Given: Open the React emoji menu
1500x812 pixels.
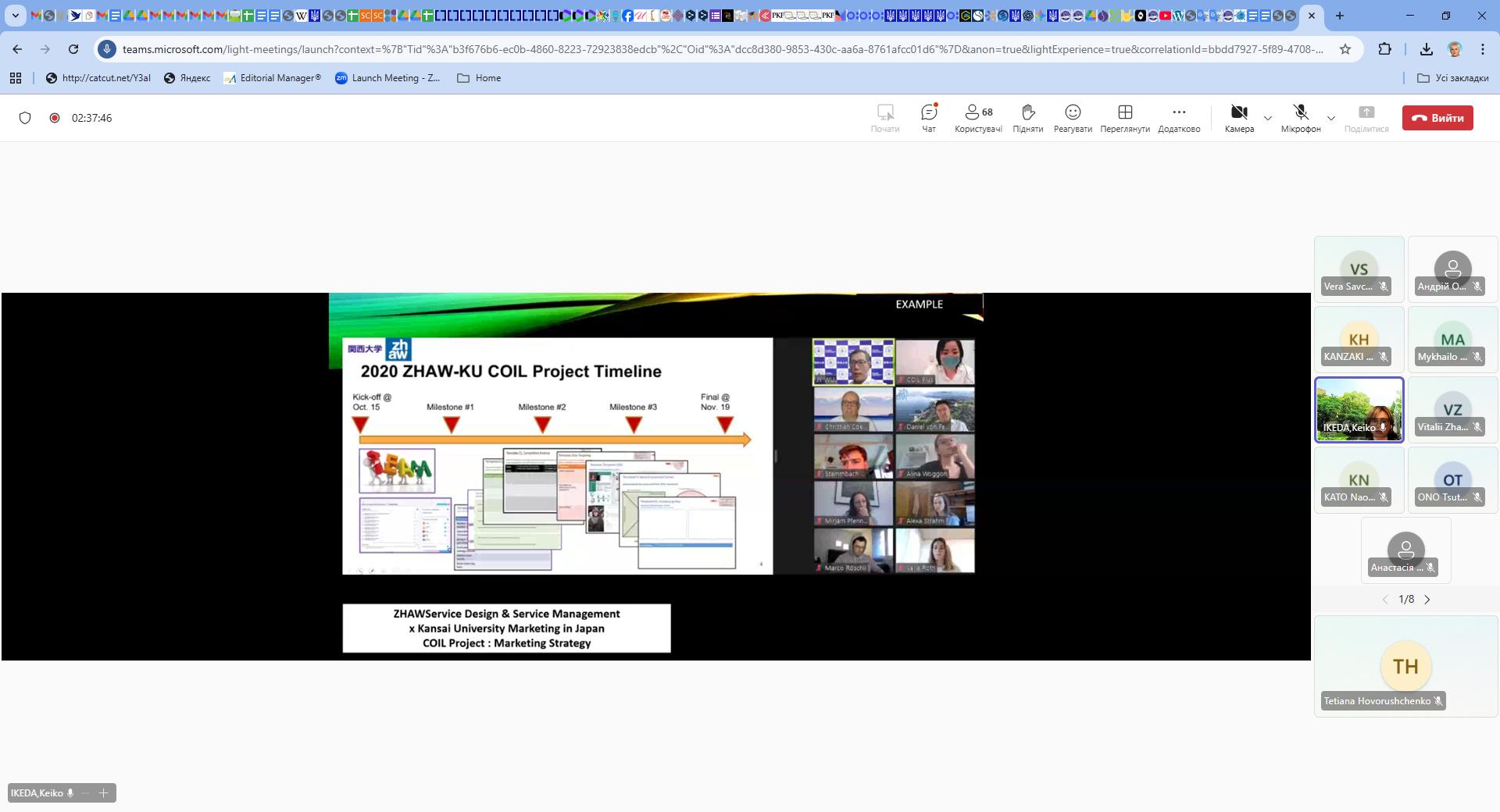Looking at the screenshot, I should (x=1072, y=118).
